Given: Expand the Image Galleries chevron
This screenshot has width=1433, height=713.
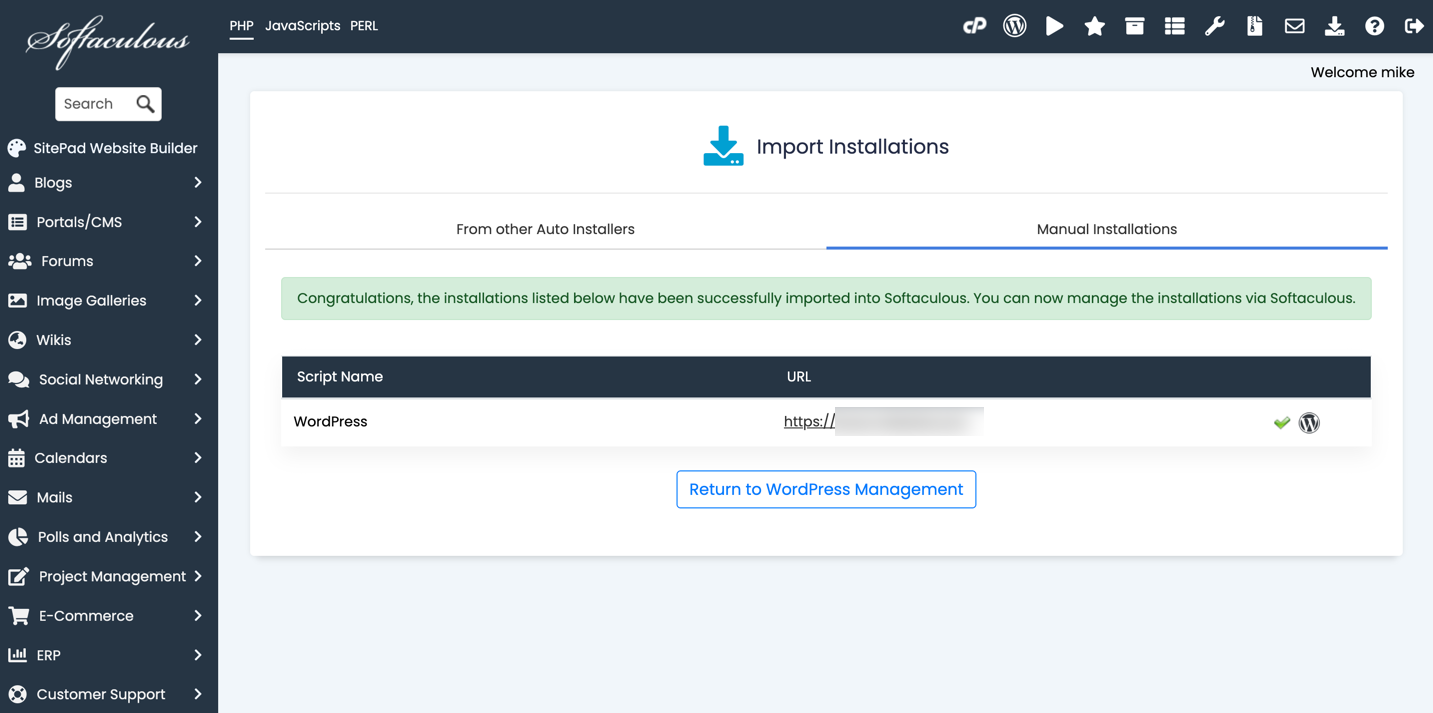Looking at the screenshot, I should click(198, 300).
